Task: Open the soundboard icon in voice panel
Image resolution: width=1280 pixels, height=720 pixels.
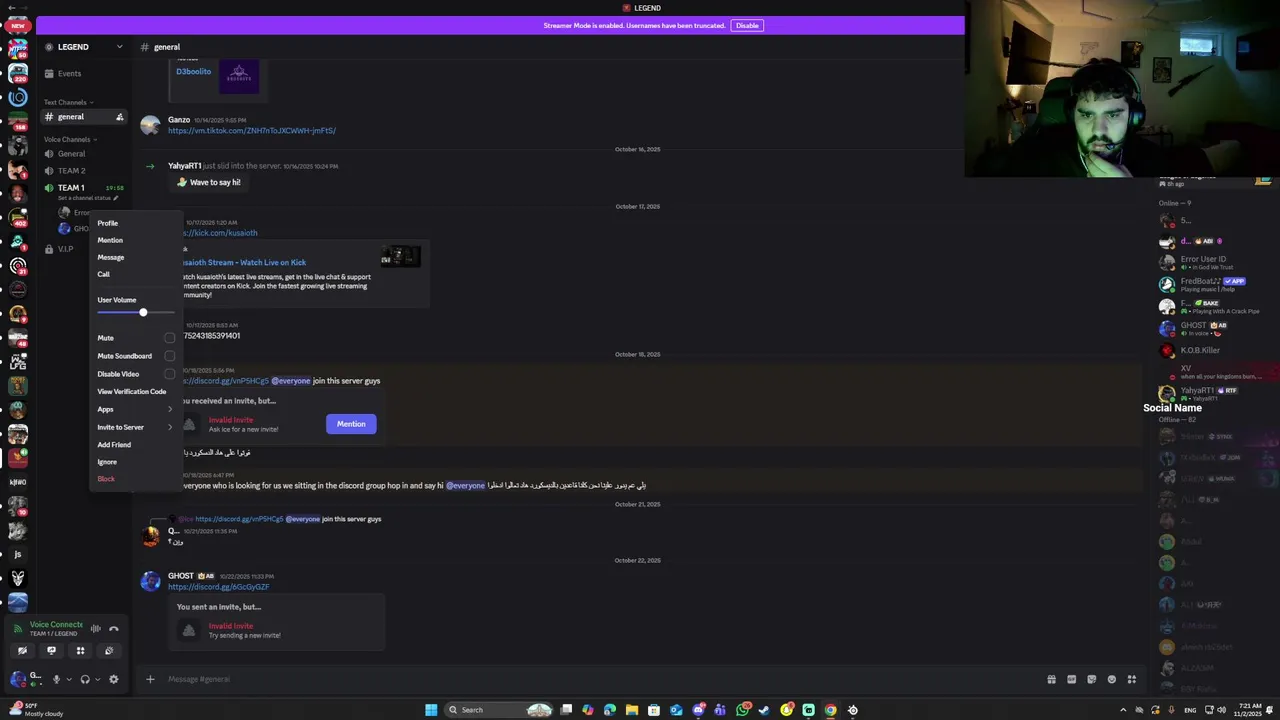Action: tap(109, 651)
